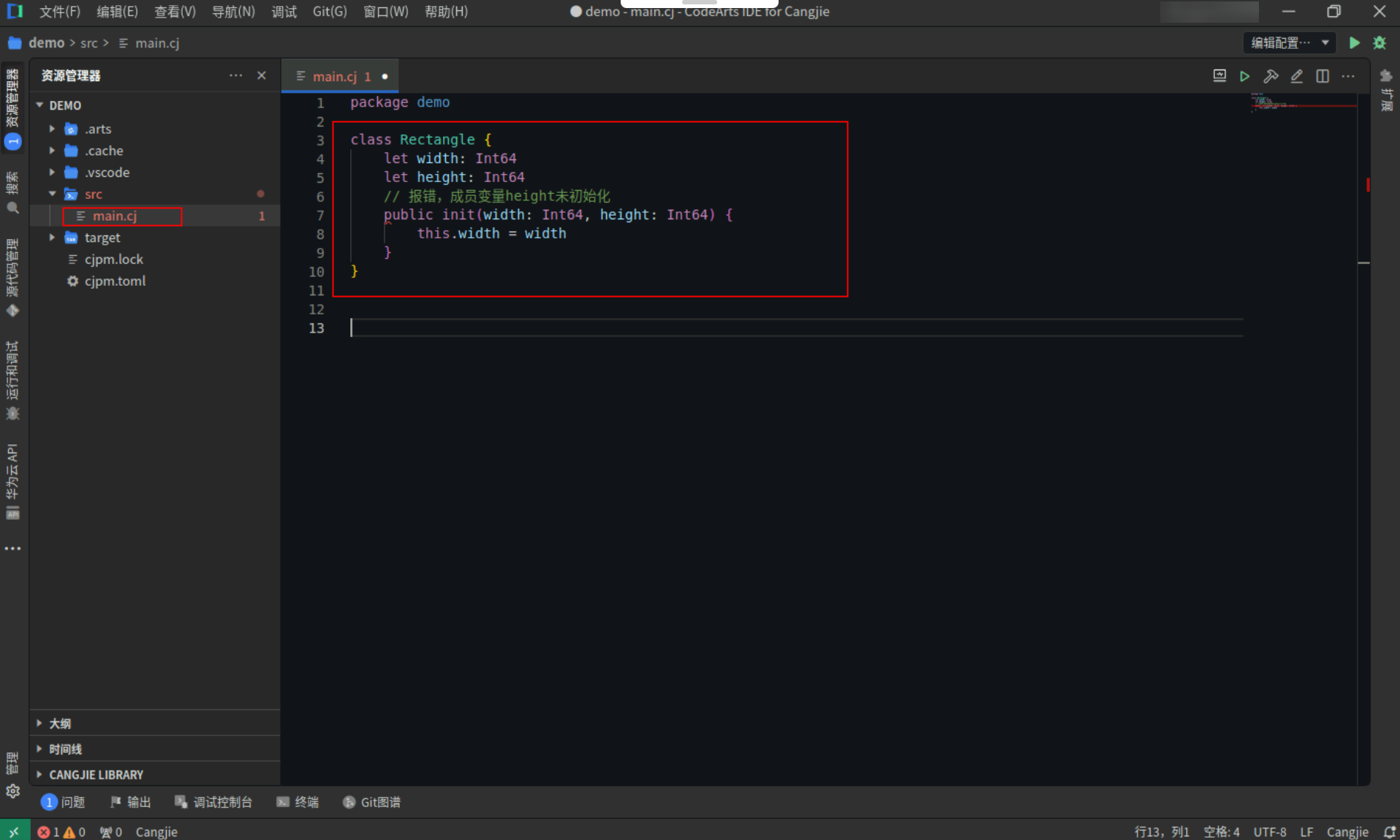The width and height of the screenshot is (1400, 840).
Task: Select cjpm.toml in the explorer
Action: click(116, 281)
